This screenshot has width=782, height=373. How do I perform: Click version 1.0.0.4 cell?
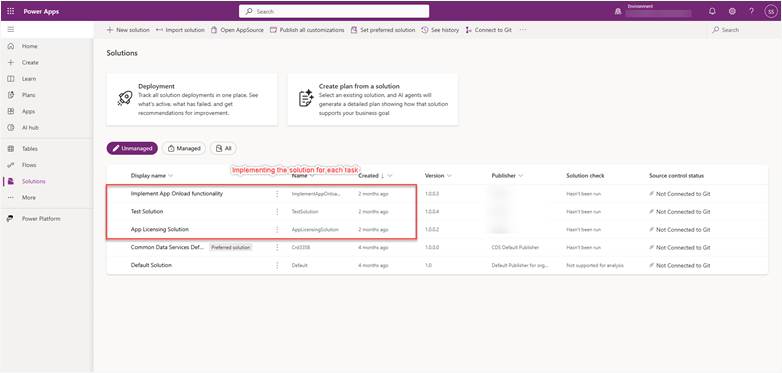pos(432,212)
